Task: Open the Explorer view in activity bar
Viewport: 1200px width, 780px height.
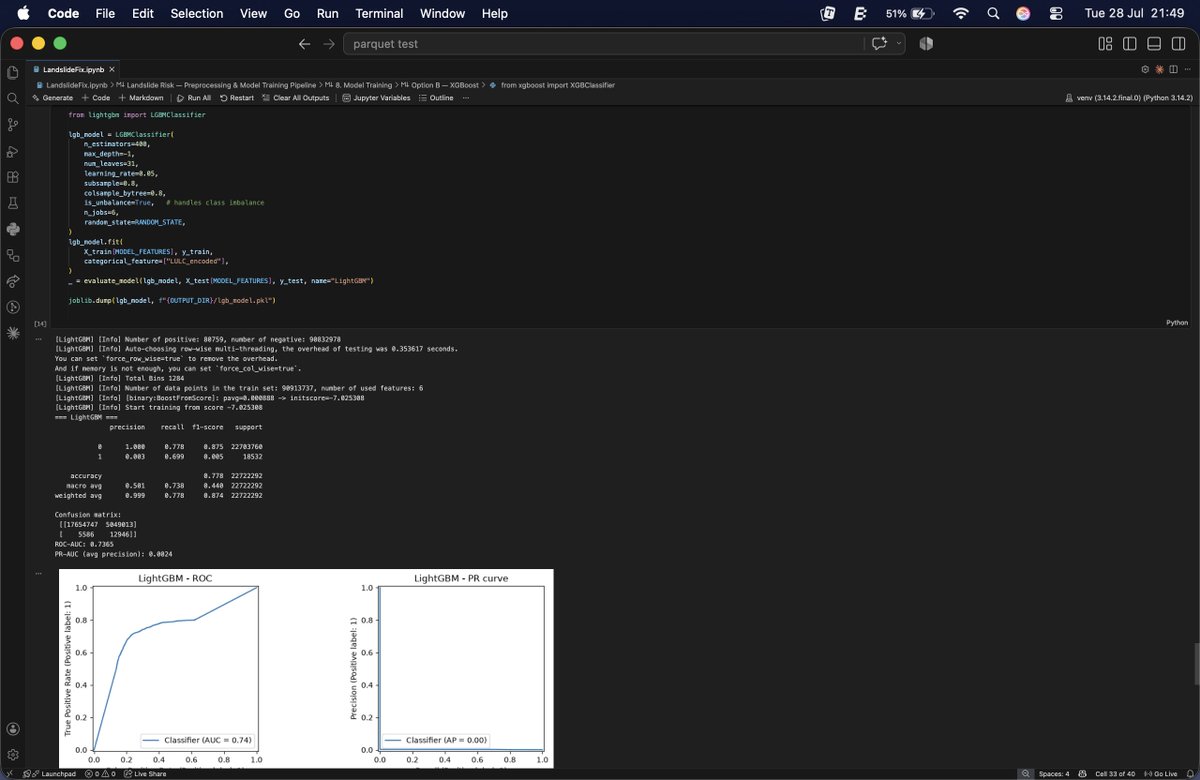Action: [x=13, y=72]
